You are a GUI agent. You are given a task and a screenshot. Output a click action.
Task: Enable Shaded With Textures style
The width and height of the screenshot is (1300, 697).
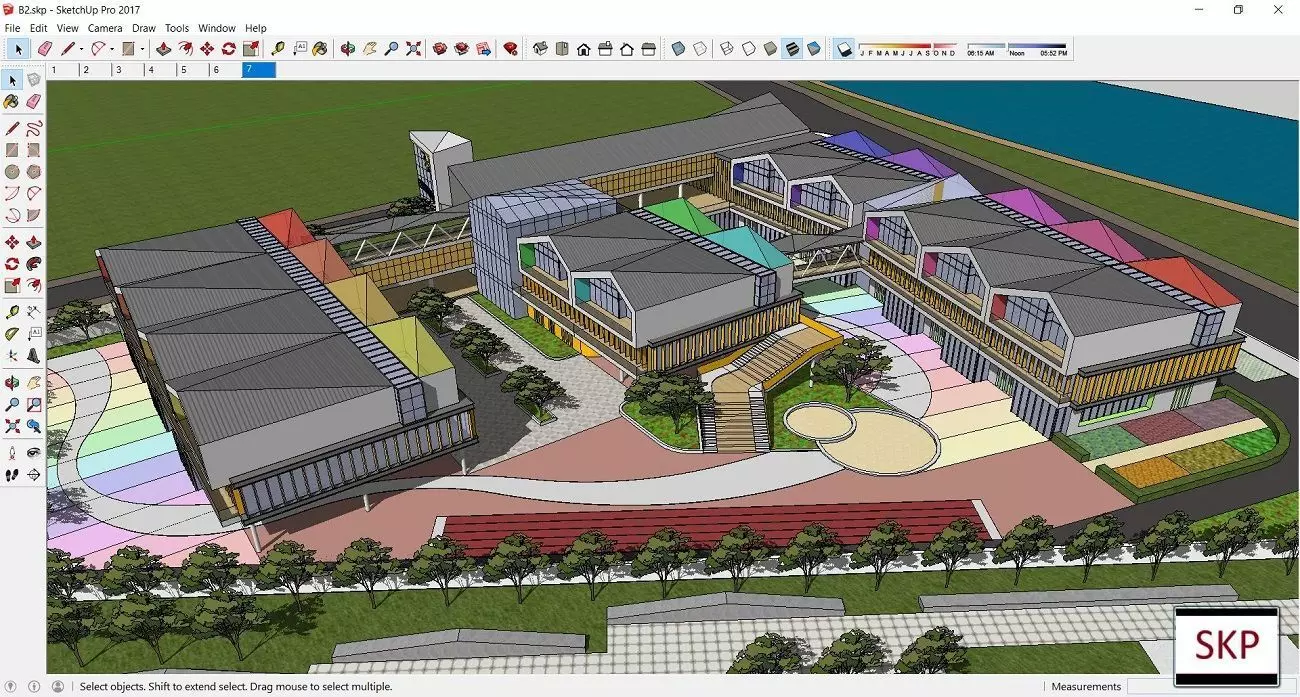(792, 48)
